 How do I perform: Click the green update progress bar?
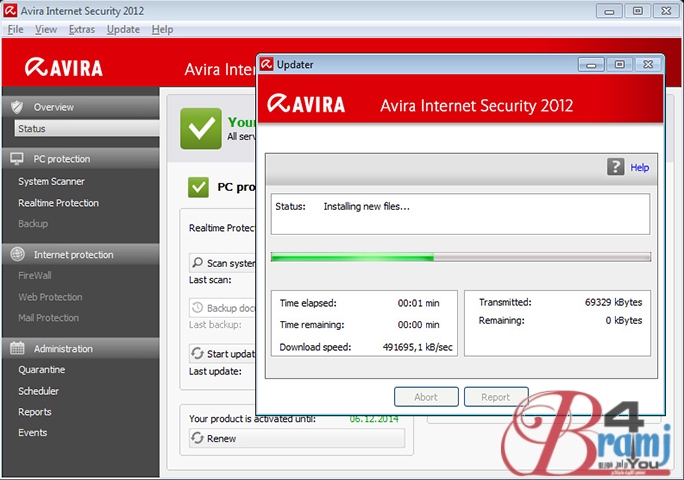point(461,257)
